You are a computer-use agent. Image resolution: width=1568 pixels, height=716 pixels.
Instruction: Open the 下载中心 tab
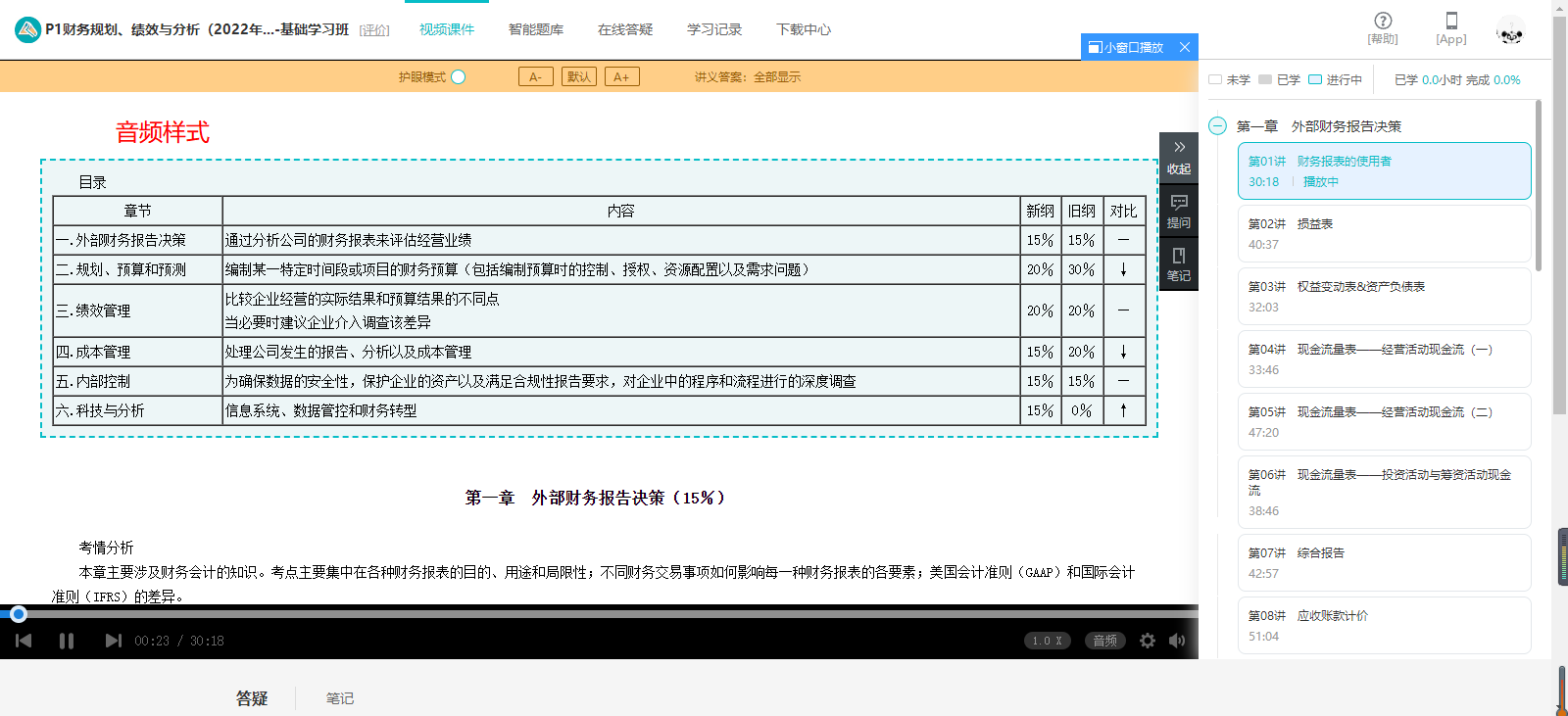click(x=804, y=29)
